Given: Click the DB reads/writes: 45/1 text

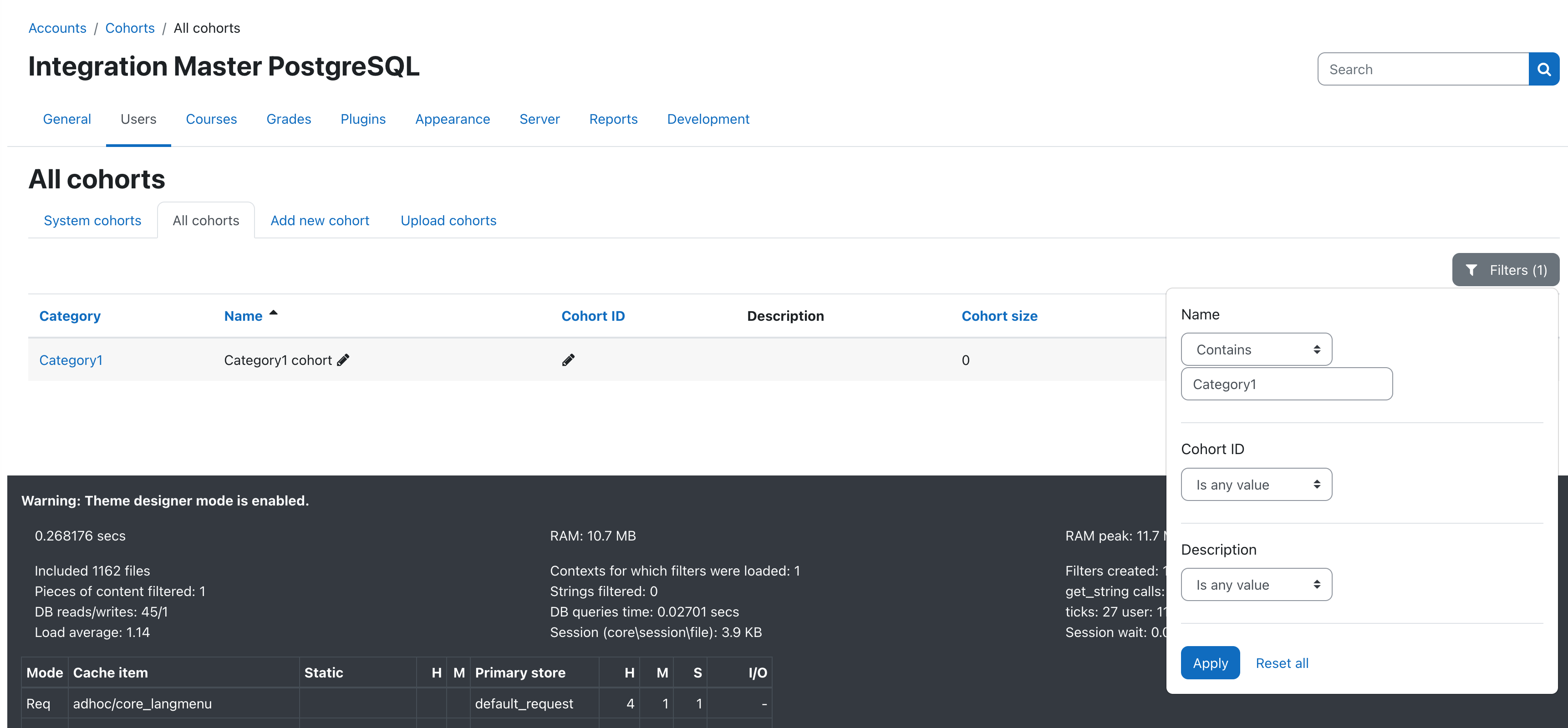Looking at the screenshot, I should coord(101,612).
